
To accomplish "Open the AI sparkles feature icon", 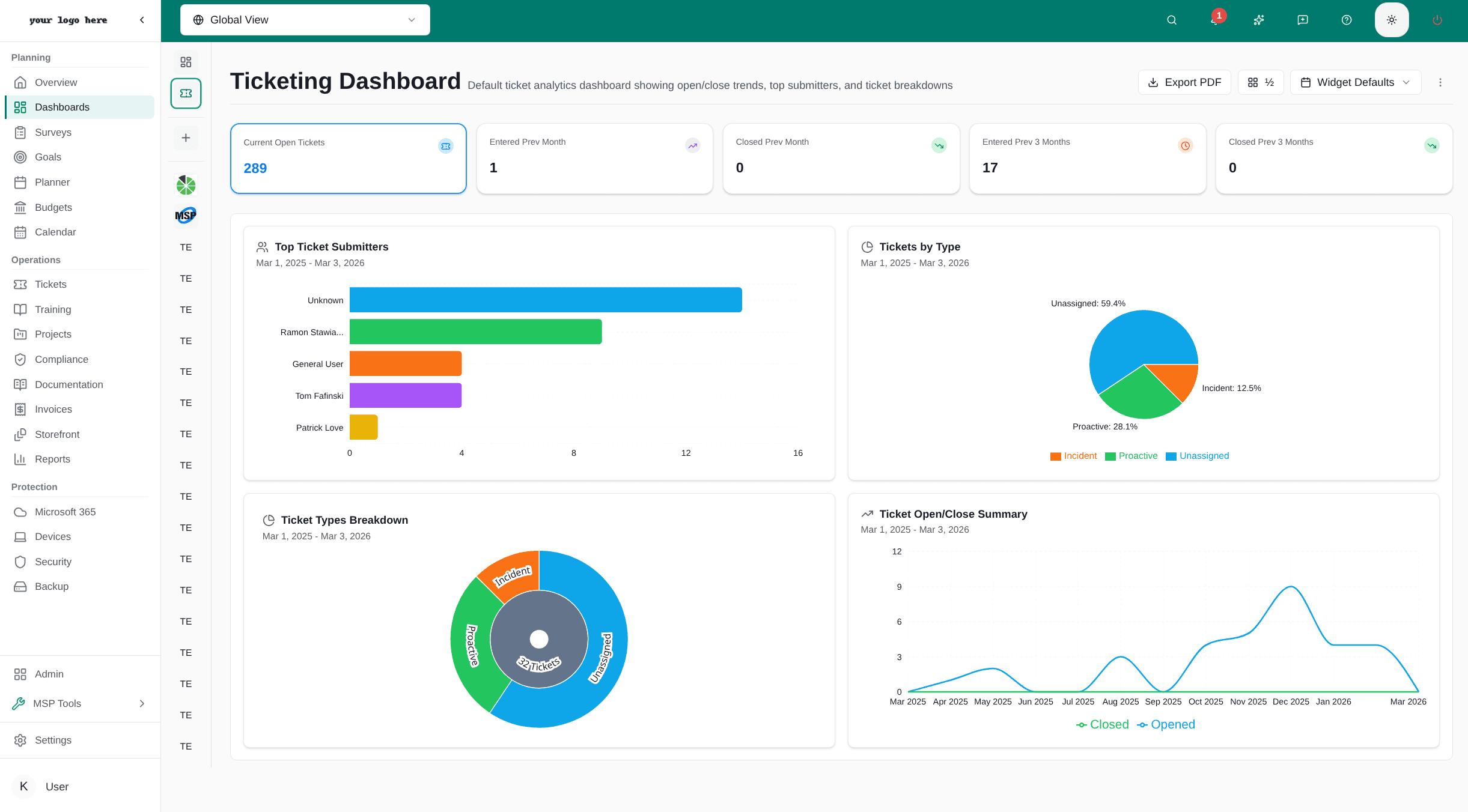I will [1258, 20].
